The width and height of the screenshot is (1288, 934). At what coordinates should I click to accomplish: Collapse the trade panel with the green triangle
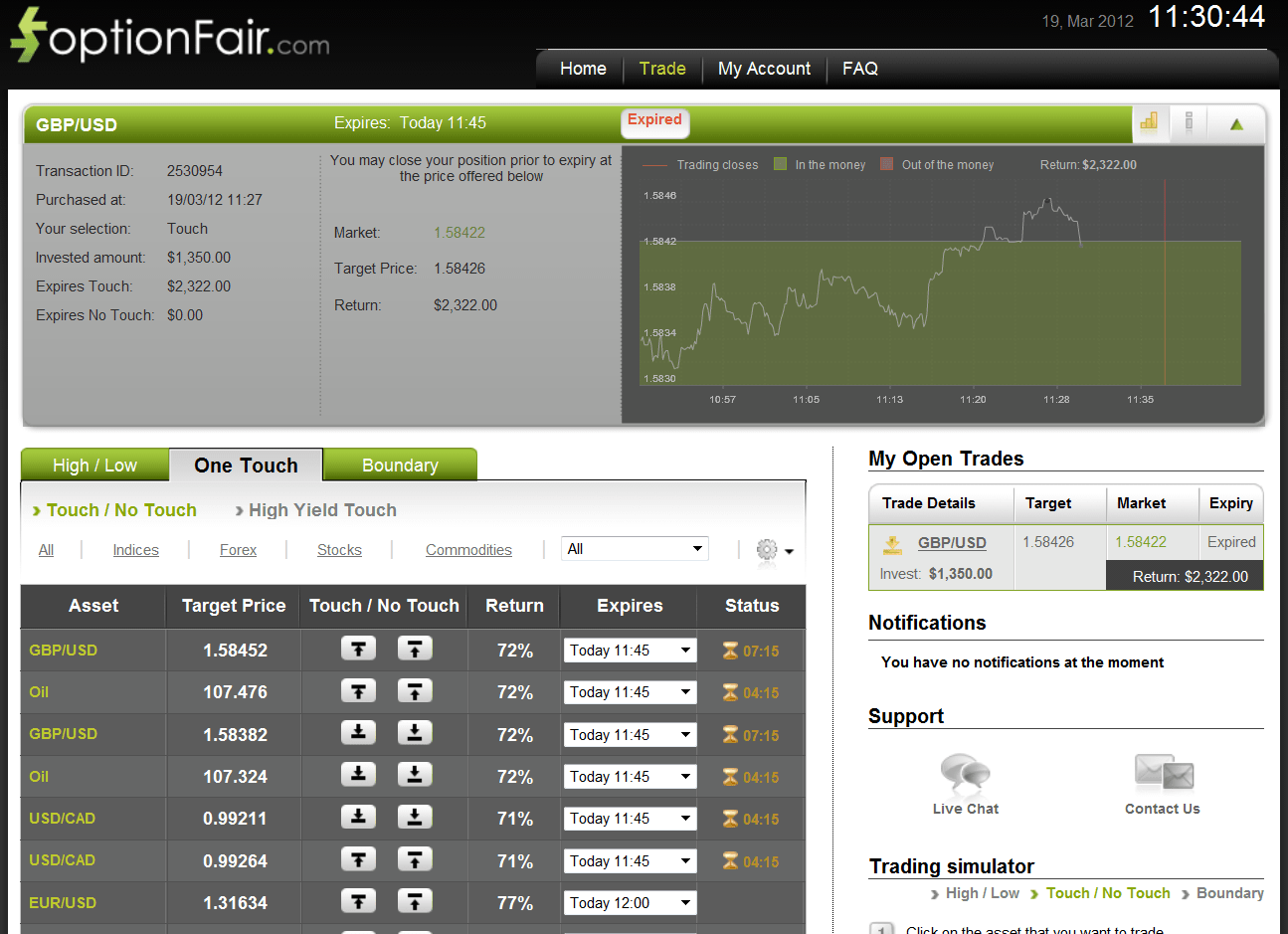1237,122
